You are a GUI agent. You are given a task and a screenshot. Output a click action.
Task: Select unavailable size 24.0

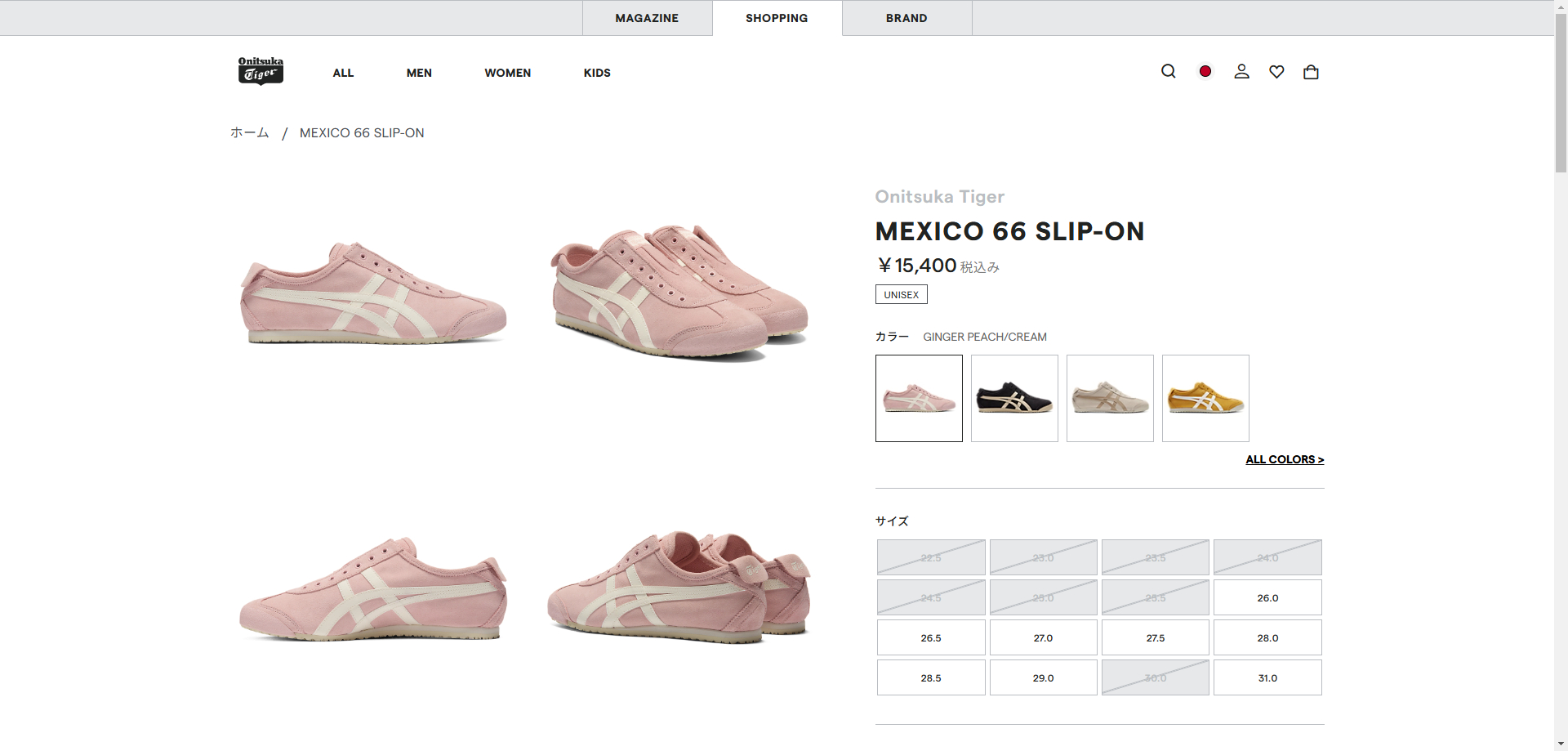1267,557
